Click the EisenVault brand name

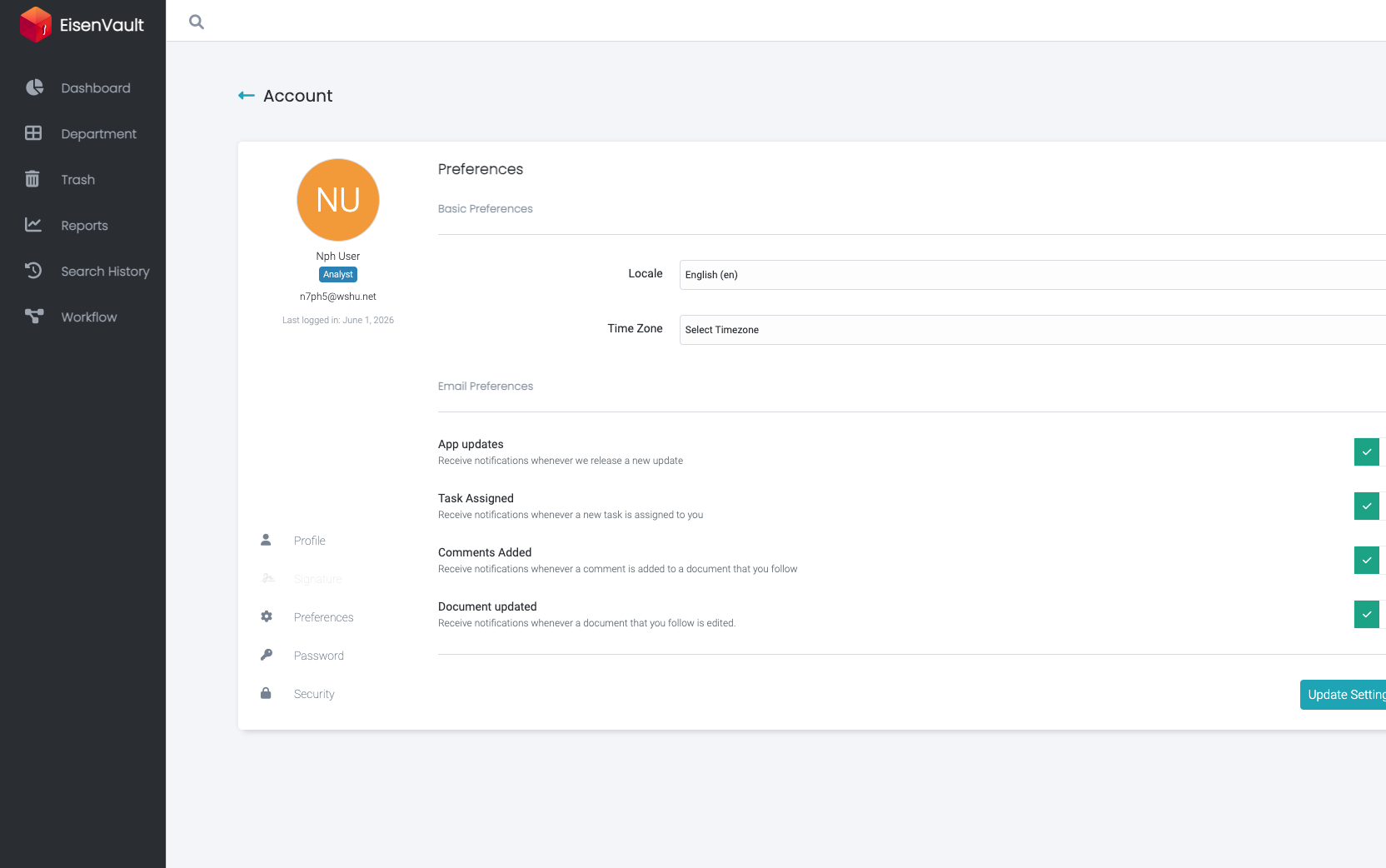click(x=102, y=25)
